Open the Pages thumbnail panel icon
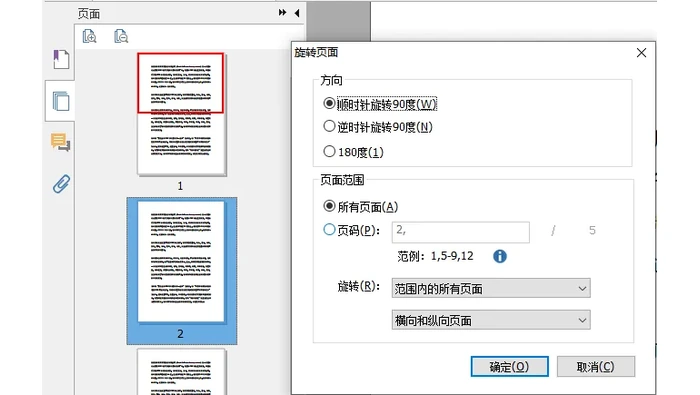Image resolution: width=700 pixels, height=395 pixels. 61,101
